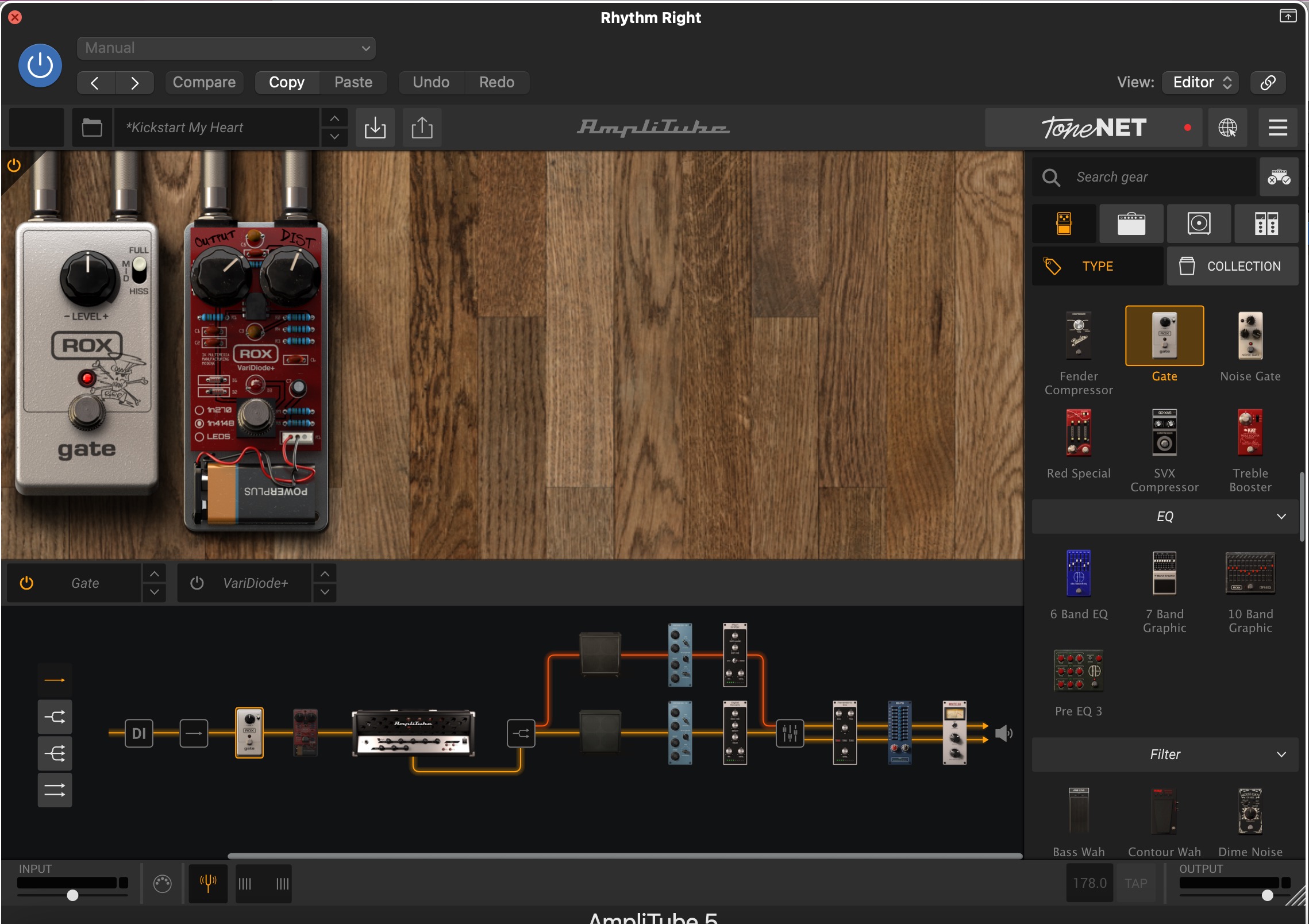Click the 178.0 tempo value field
The width and height of the screenshot is (1309, 924).
[1089, 883]
